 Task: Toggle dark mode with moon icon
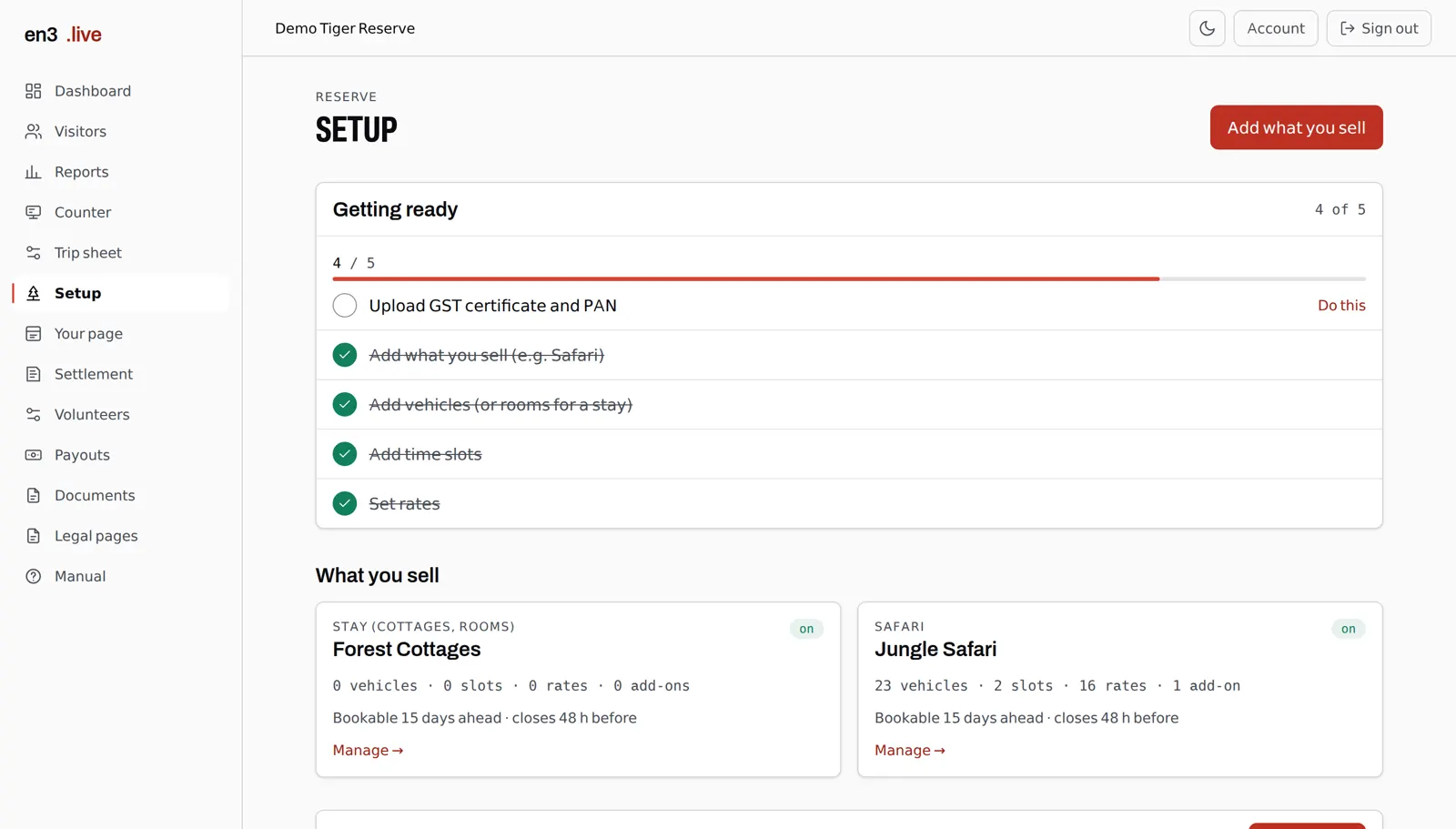pyautogui.click(x=1207, y=28)
